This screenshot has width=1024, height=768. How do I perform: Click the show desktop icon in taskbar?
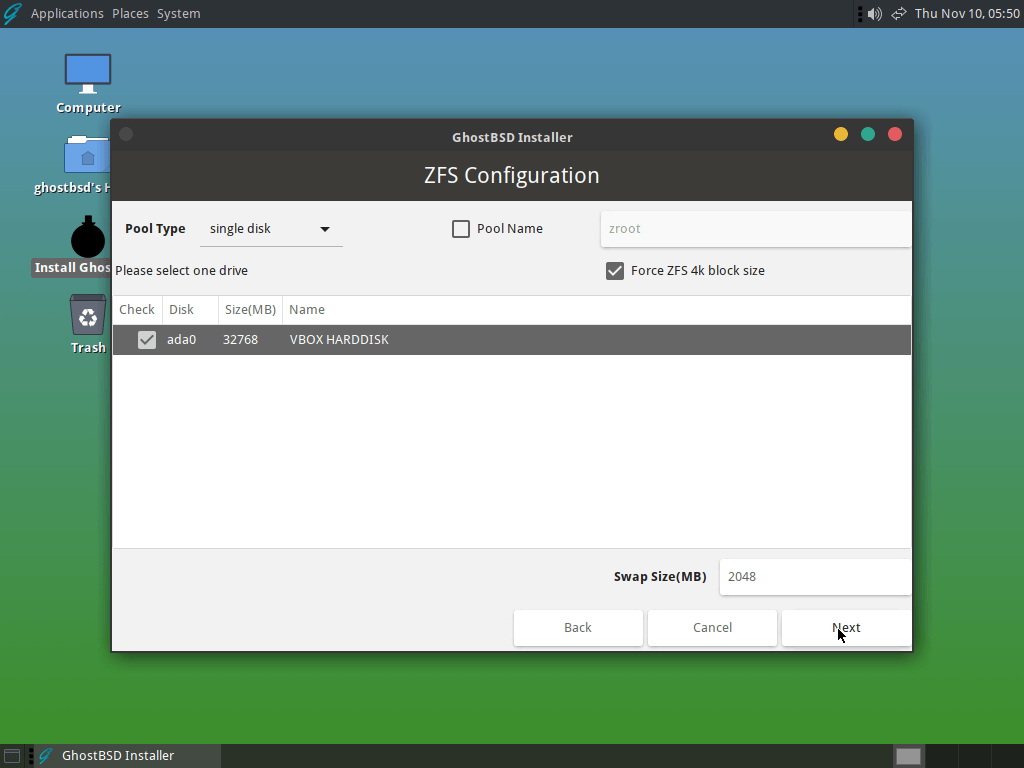tap(12, 756)
